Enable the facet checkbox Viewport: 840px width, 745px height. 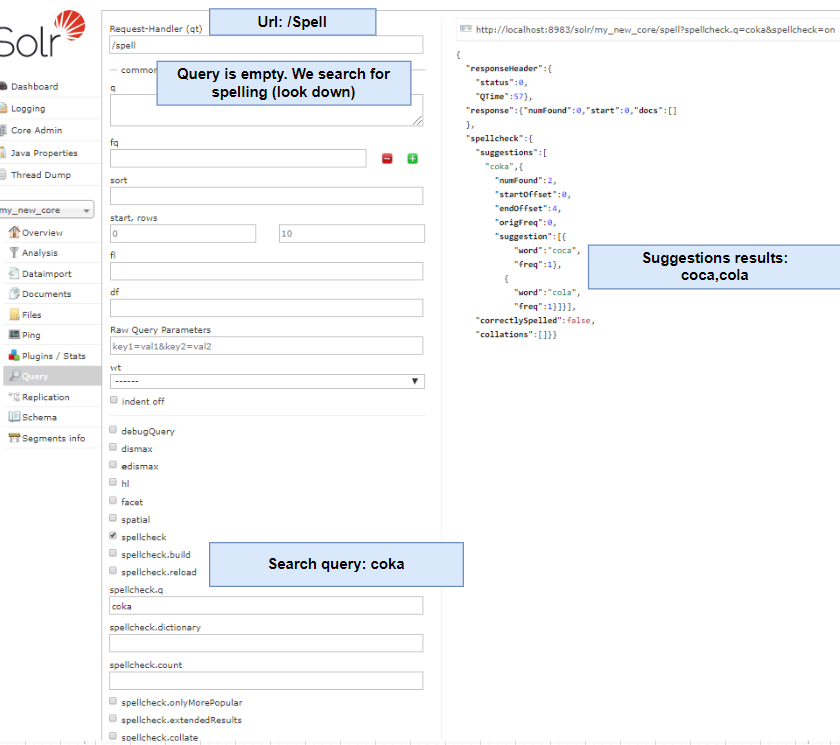(x=113, y=500)
